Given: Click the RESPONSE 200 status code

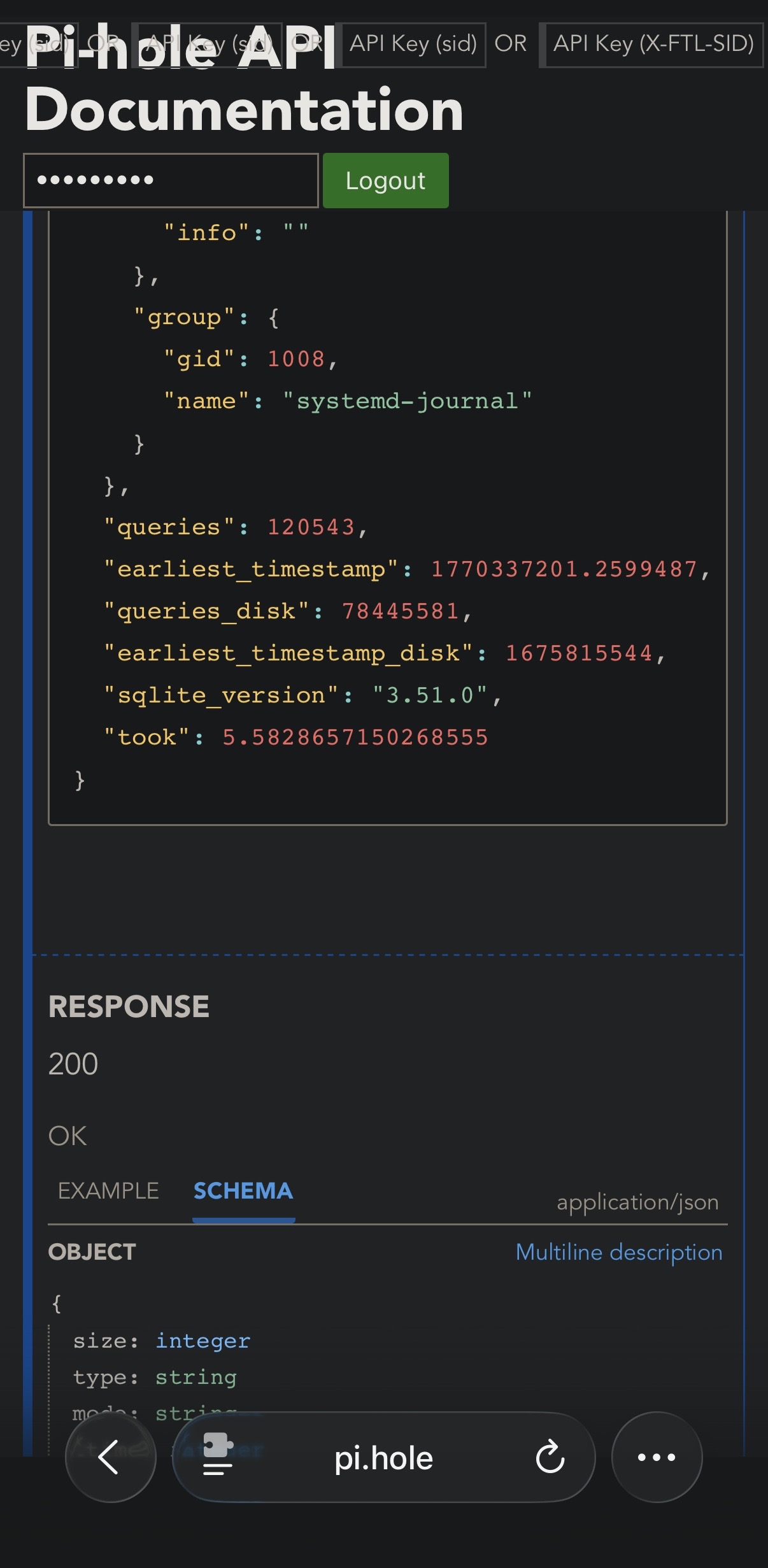Looking at the screenshot, I should coord(73,1064).
